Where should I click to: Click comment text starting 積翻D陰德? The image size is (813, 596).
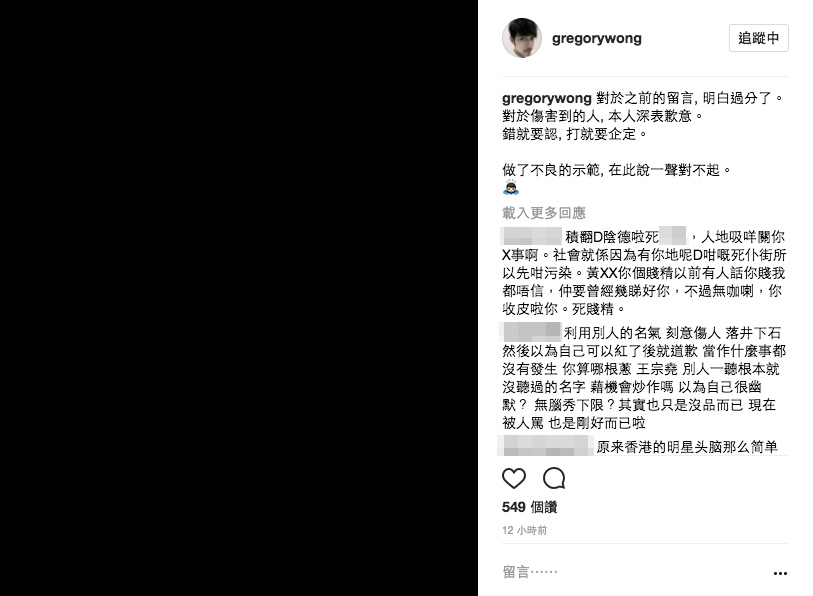tap(644, 273)
